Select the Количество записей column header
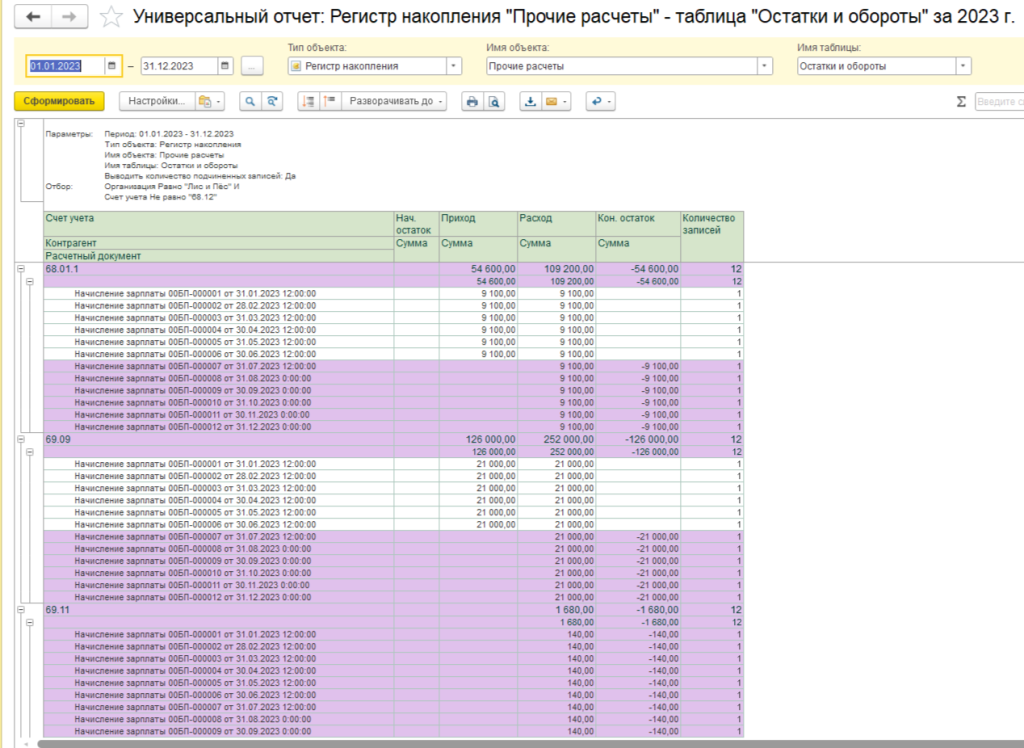The width and height of the screenshot is (1024, 748). (x=712, y=236)
